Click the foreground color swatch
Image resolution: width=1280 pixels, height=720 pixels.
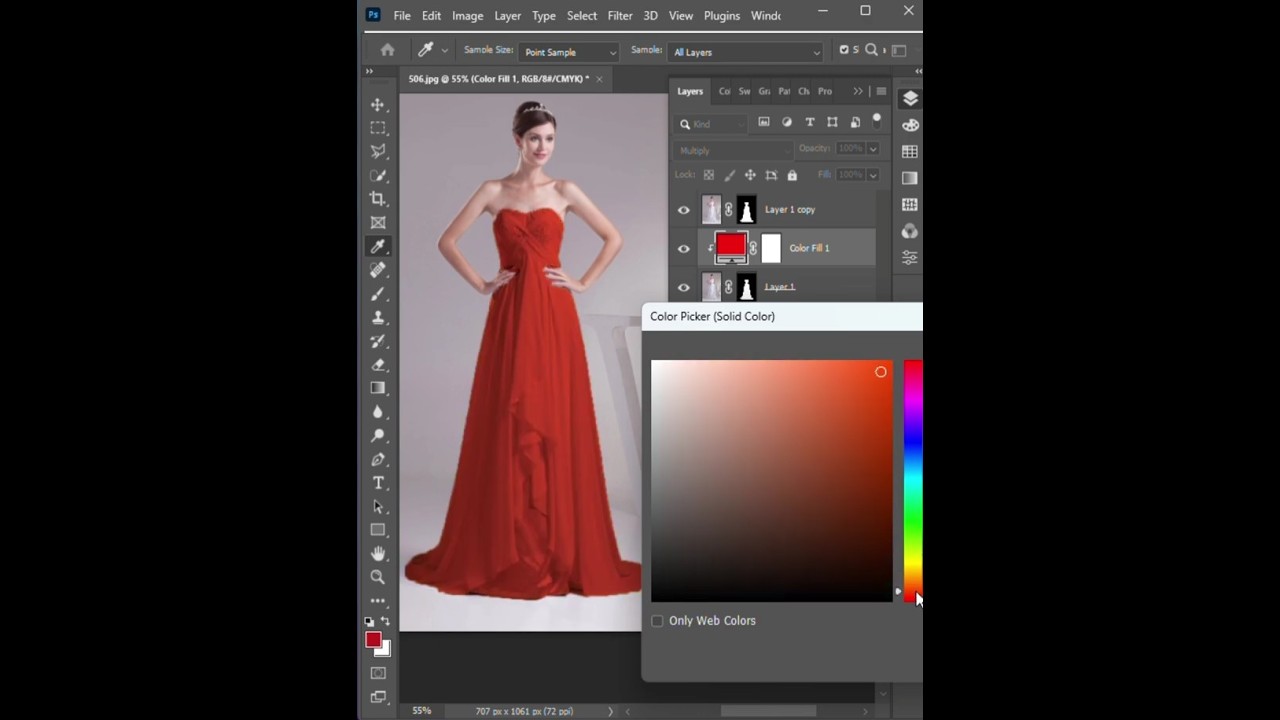point(373,640)
